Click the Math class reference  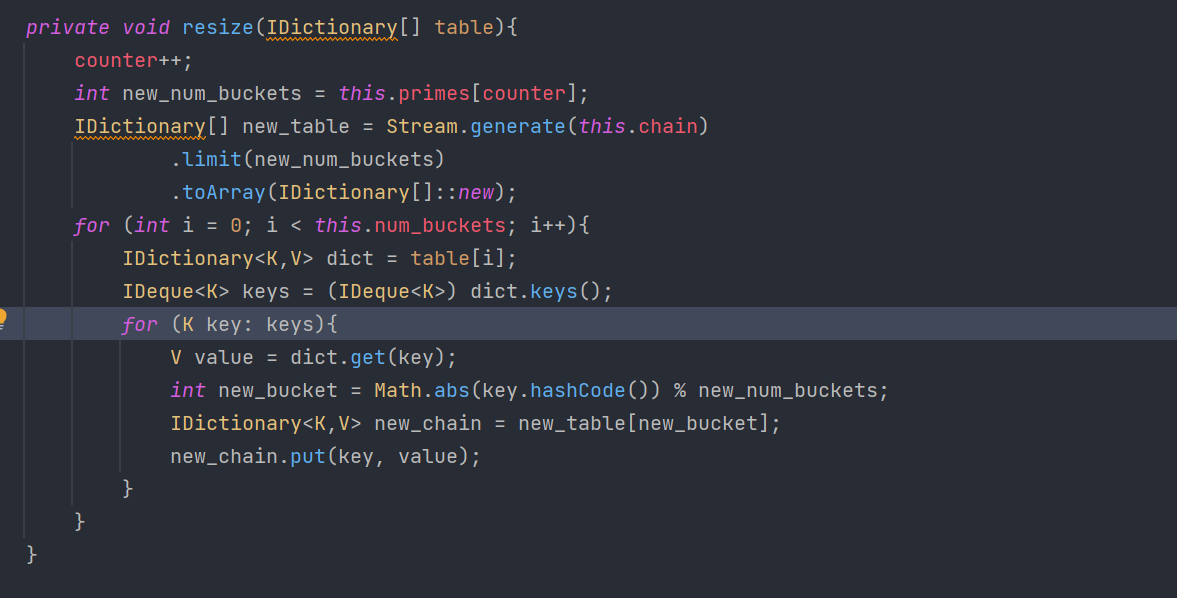click(398, 391)
